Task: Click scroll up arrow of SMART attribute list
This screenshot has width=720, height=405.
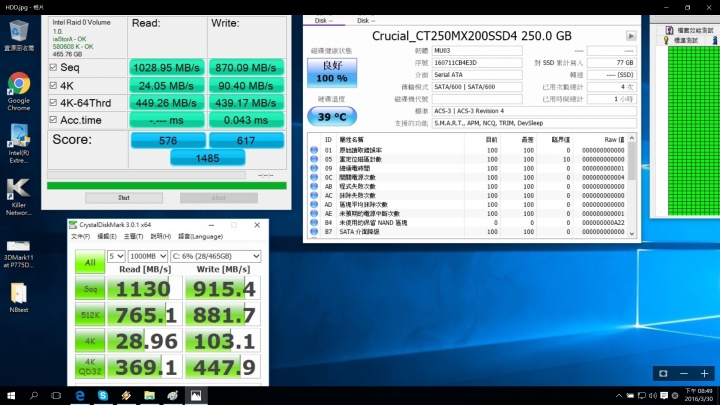Action: pyautogui.click(x=632, y=138)
